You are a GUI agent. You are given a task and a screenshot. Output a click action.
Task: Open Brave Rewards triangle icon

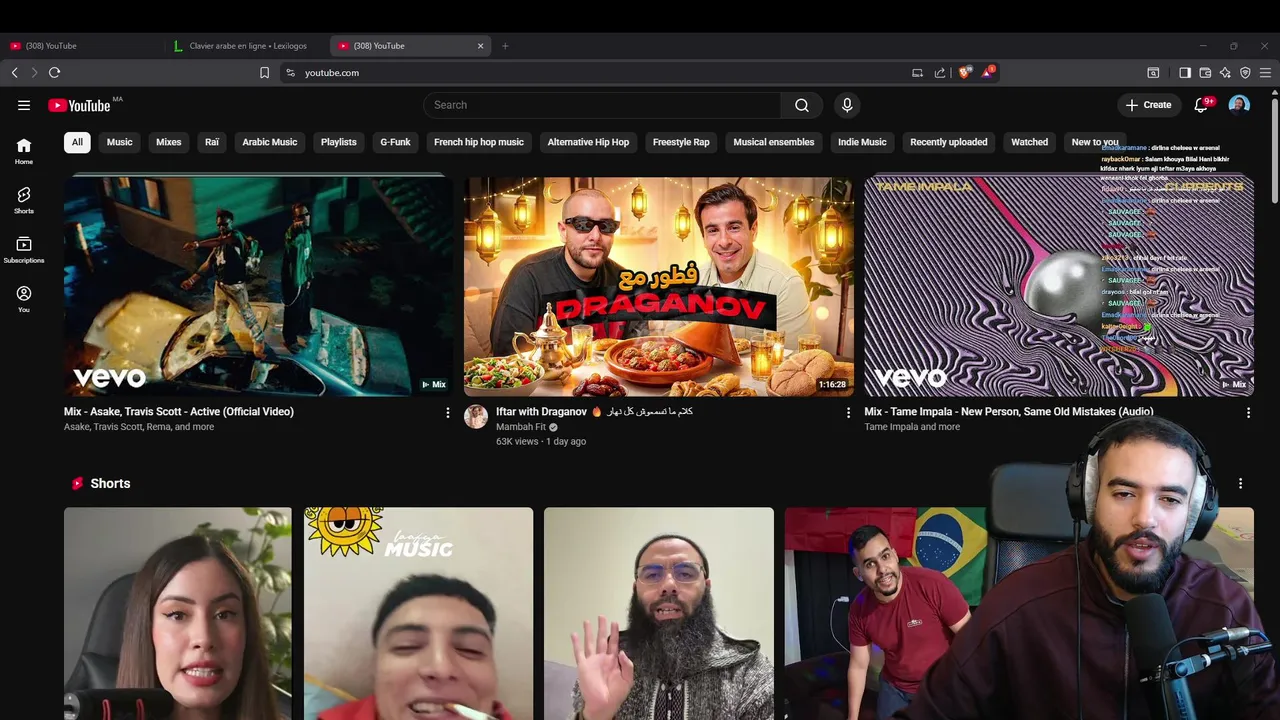coord(987,72)
